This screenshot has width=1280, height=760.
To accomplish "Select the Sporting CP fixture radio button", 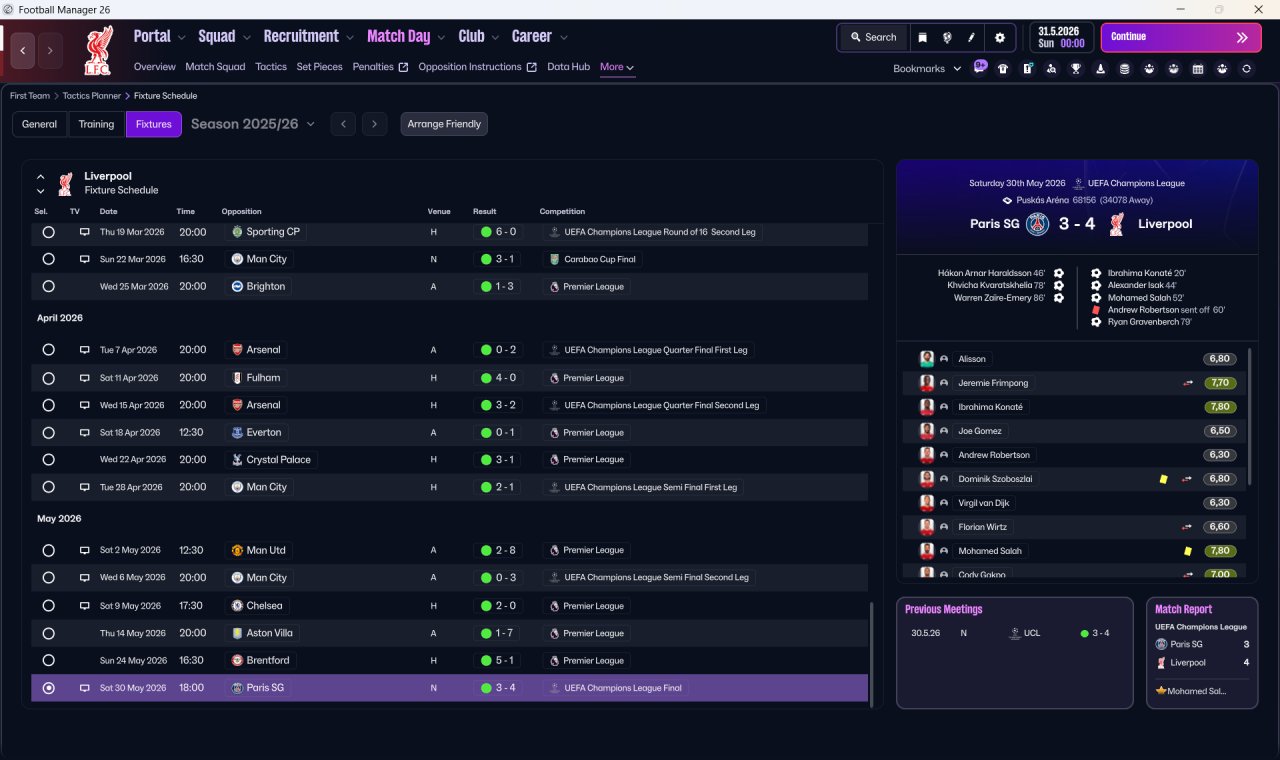I will 48,232.
